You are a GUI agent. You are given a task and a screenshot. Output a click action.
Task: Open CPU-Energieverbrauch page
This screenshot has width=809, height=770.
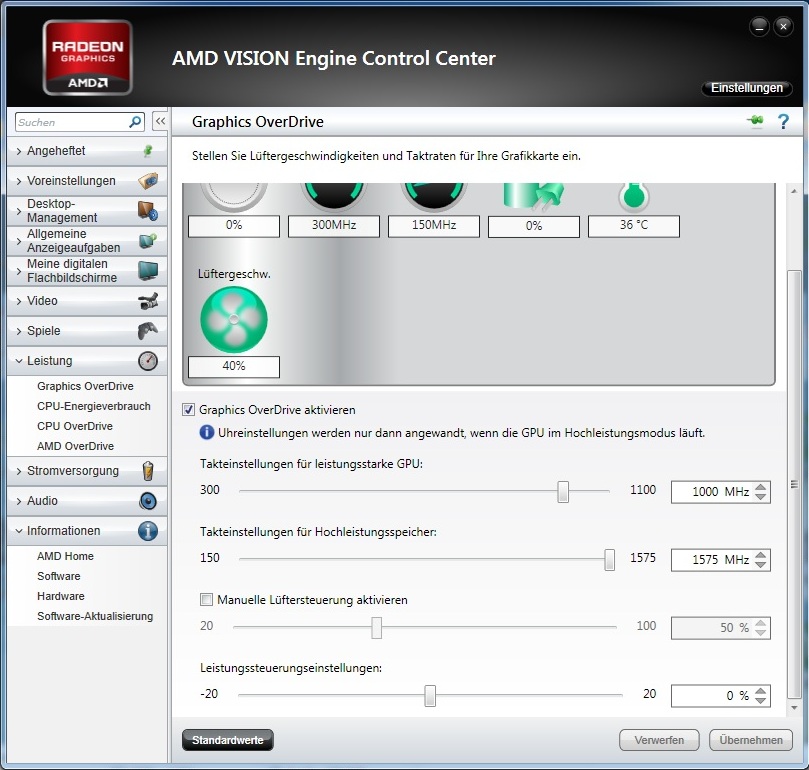[x=94, y=406]
